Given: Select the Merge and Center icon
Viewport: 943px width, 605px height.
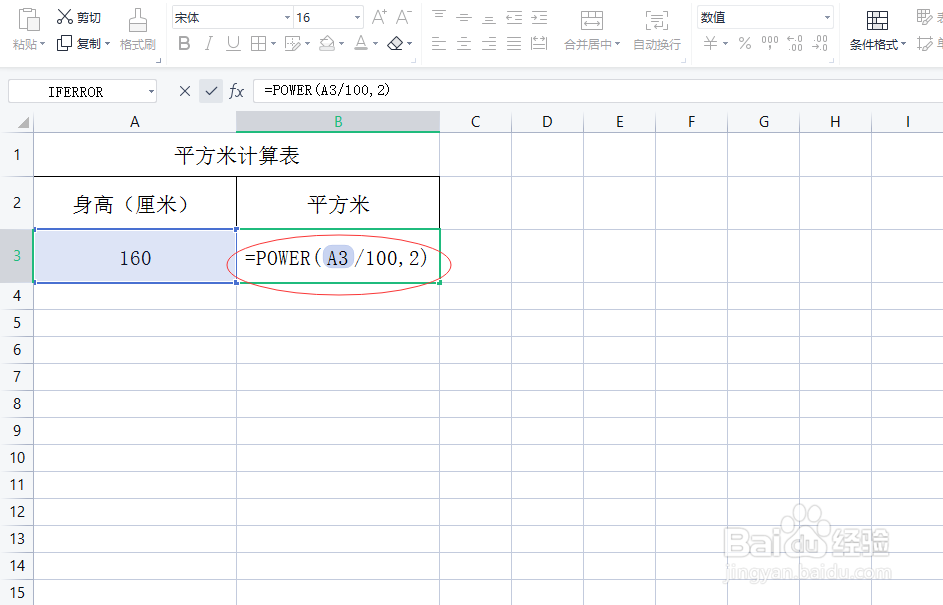Looking at the screenshot, I should (x=592, y=18).
